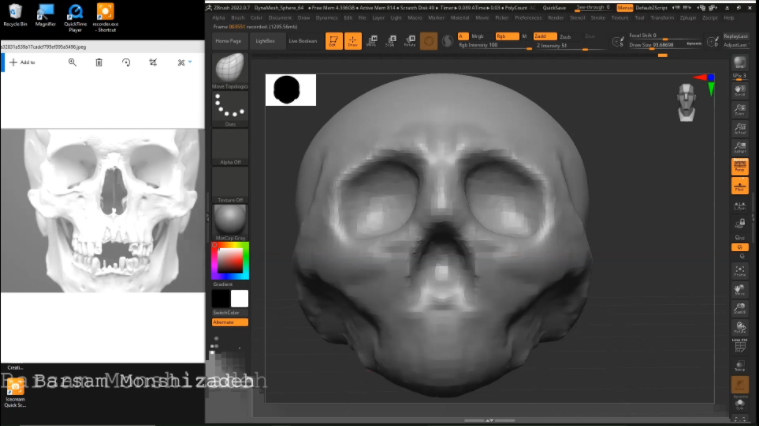Click the Home Page button

[x=229, y=41]
